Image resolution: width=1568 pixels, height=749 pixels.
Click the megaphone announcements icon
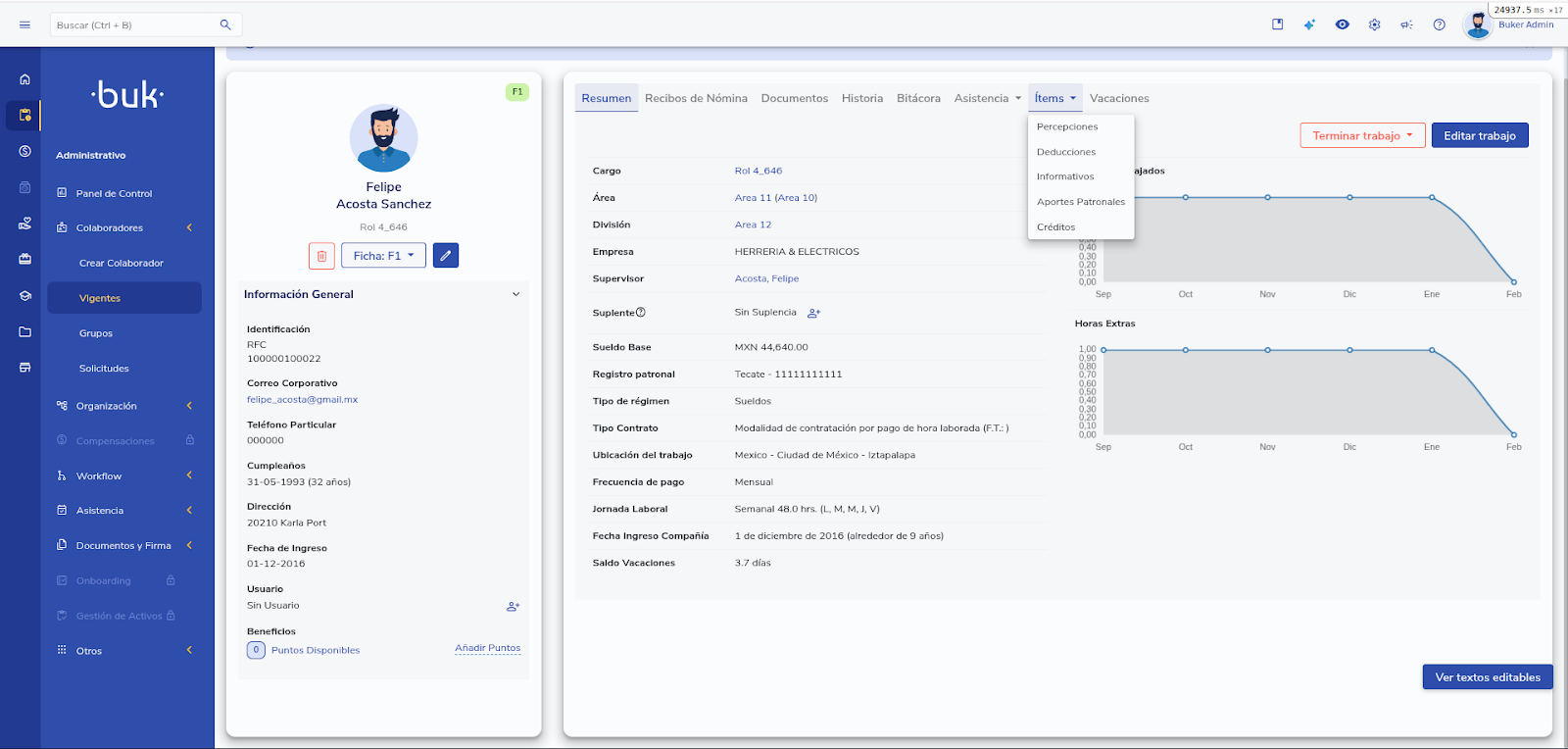pyautogui.click(x=1406, y=25)
